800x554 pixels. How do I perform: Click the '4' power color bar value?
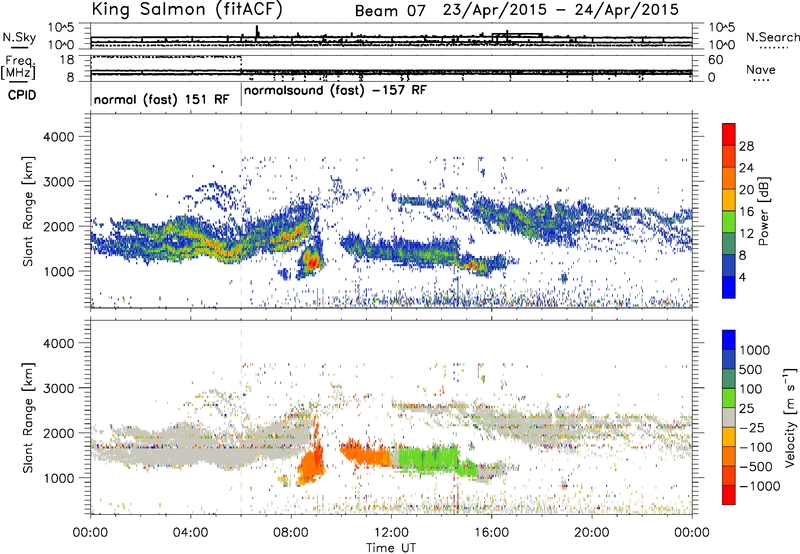pyautogui.click(x=742, y=278)
